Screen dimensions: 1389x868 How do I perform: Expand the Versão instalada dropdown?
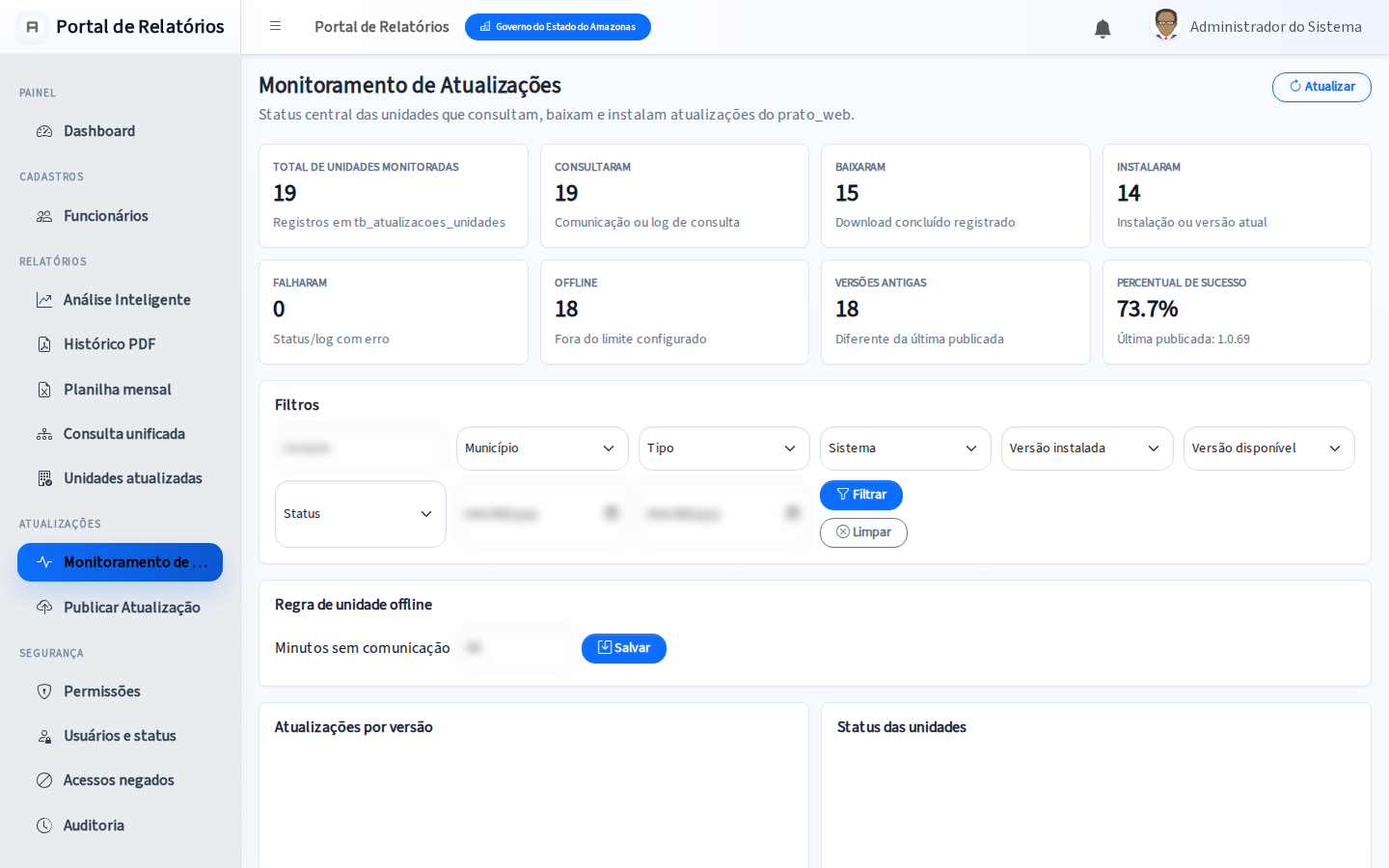[x=1087, y=448]
